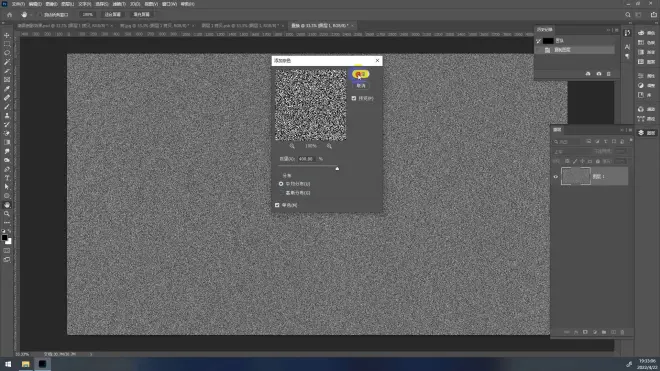Select the Shape tool

point(7,196)
